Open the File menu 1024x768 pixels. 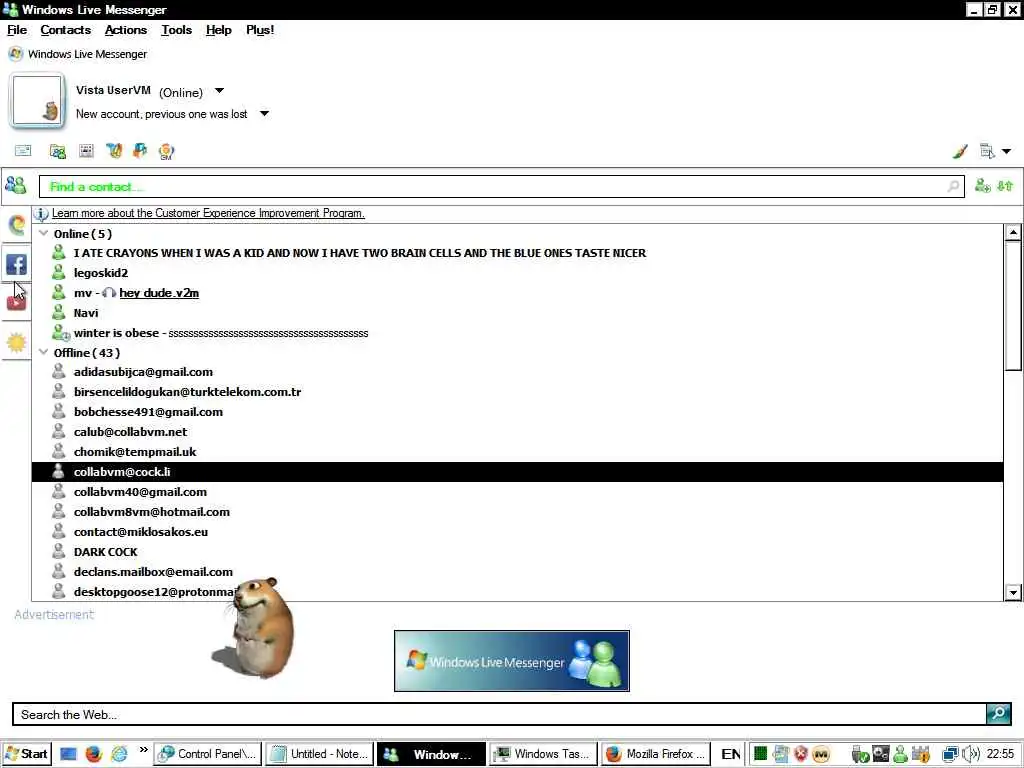[x=17, y=30]
